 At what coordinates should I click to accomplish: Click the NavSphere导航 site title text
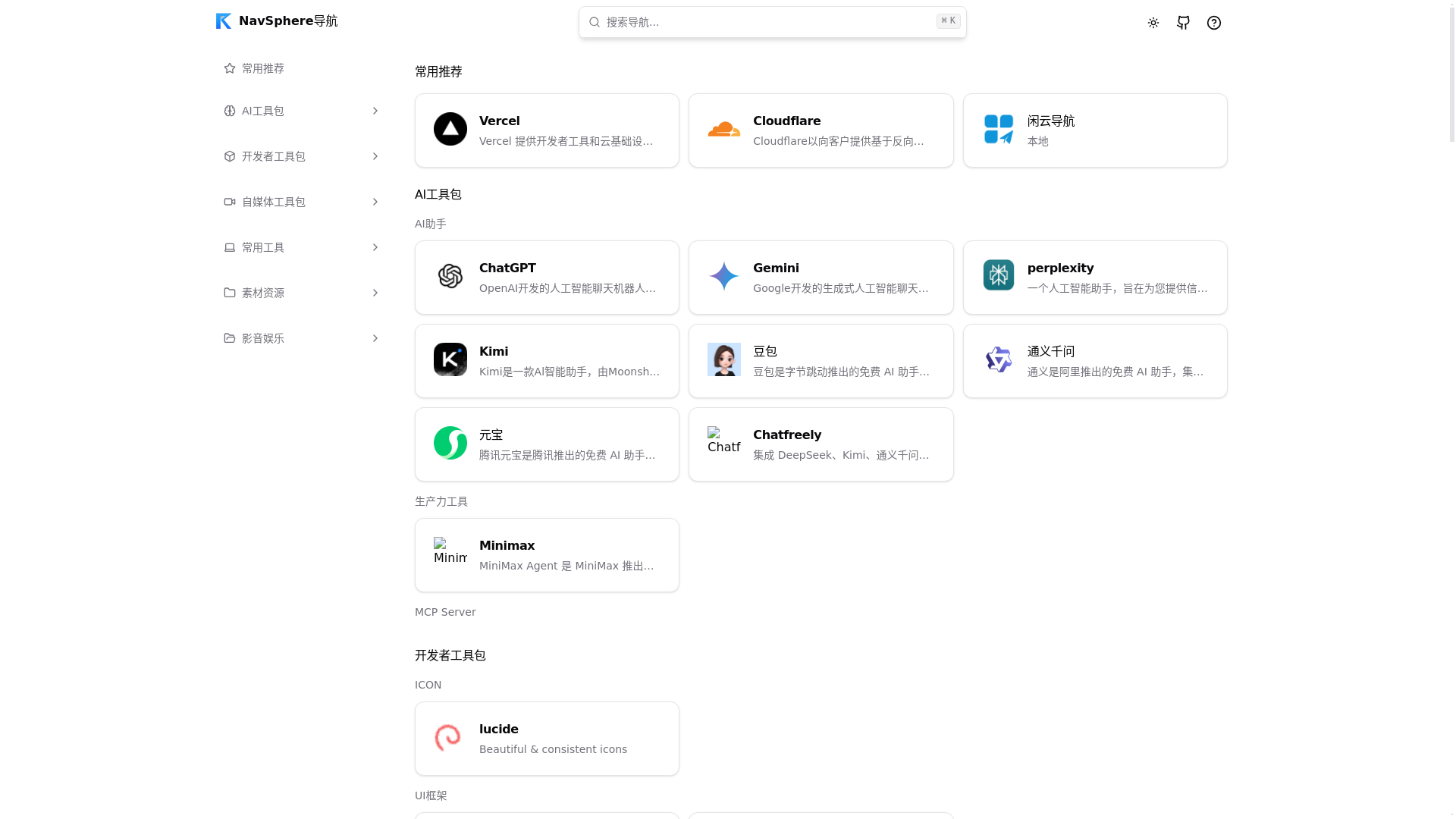(288, 21)
